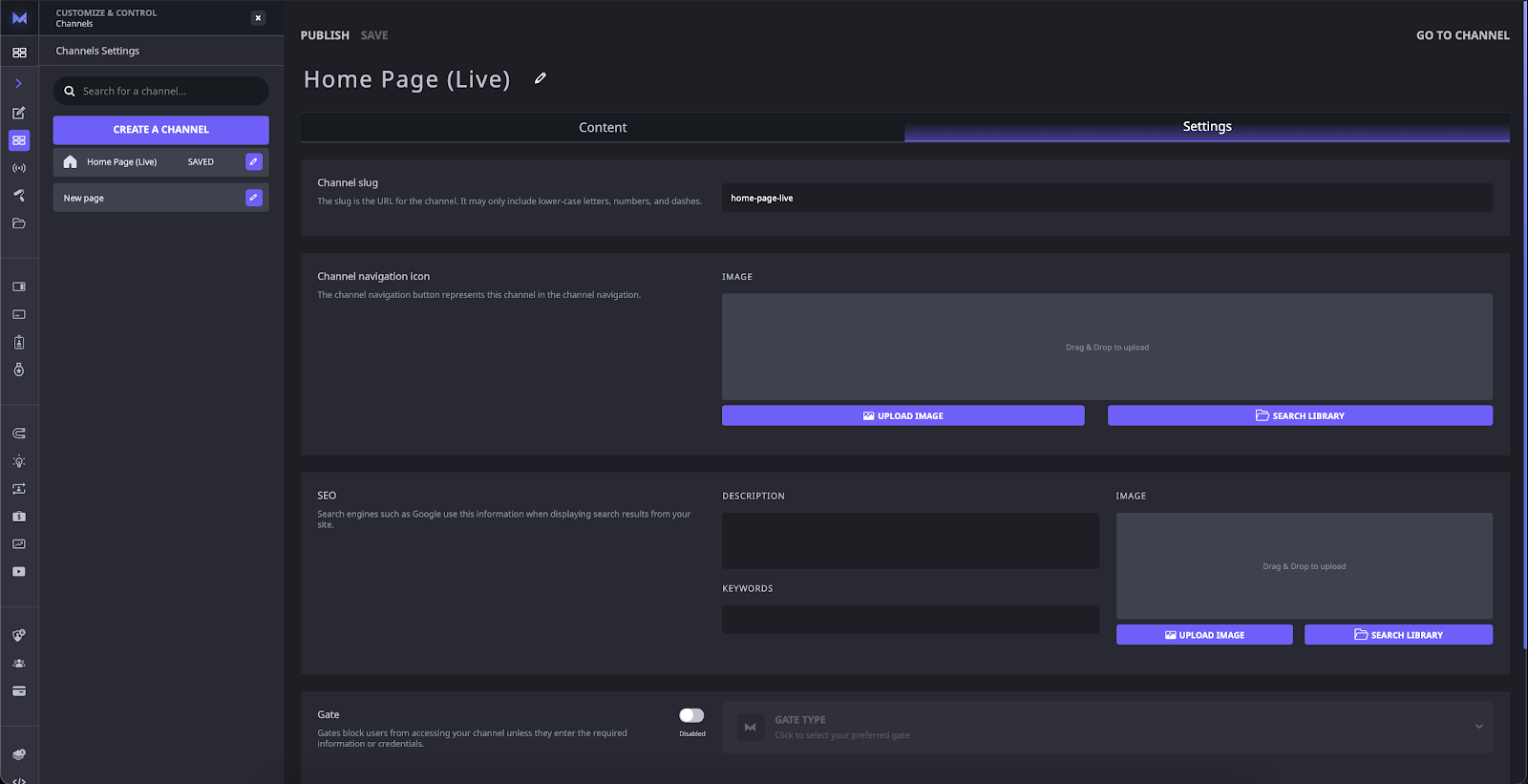Select the highlighted Channels icon in sidebar

pyautogui.click(x=19, y=140)
